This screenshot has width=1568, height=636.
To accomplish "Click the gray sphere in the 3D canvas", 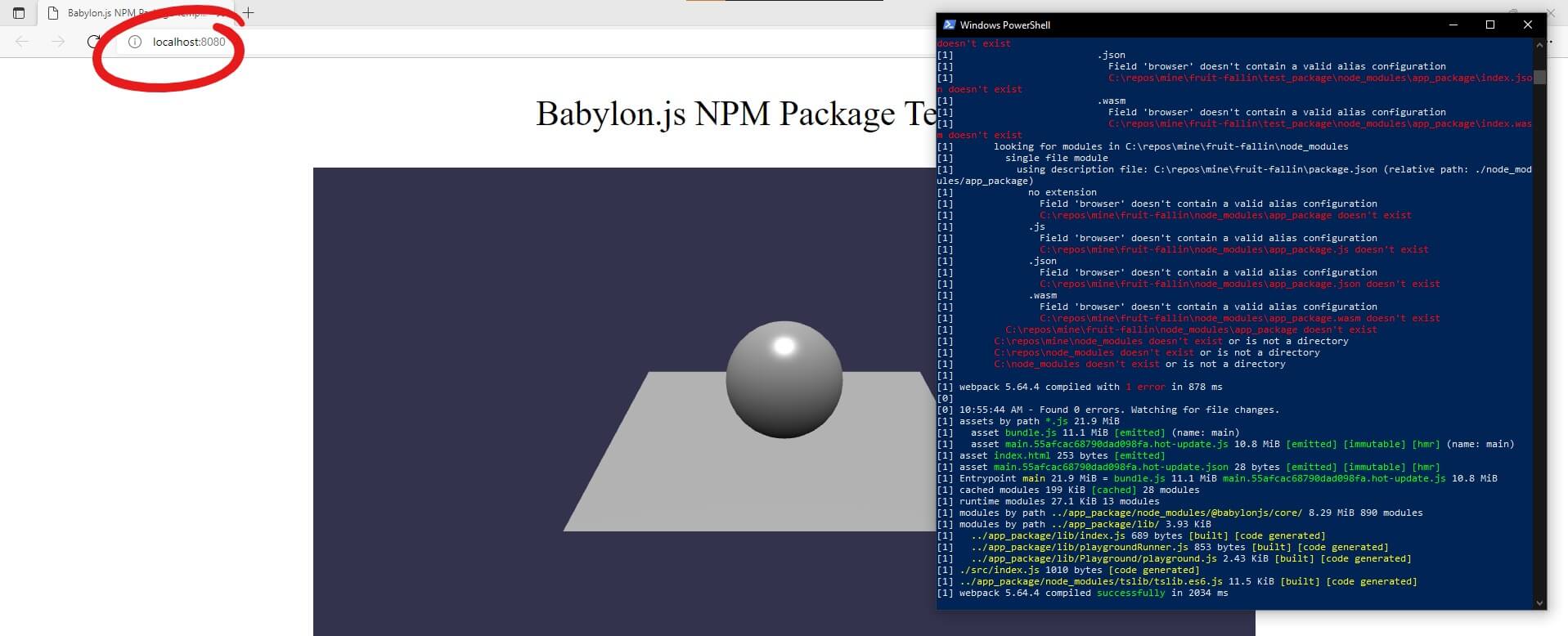I will [x=784, y=380].
